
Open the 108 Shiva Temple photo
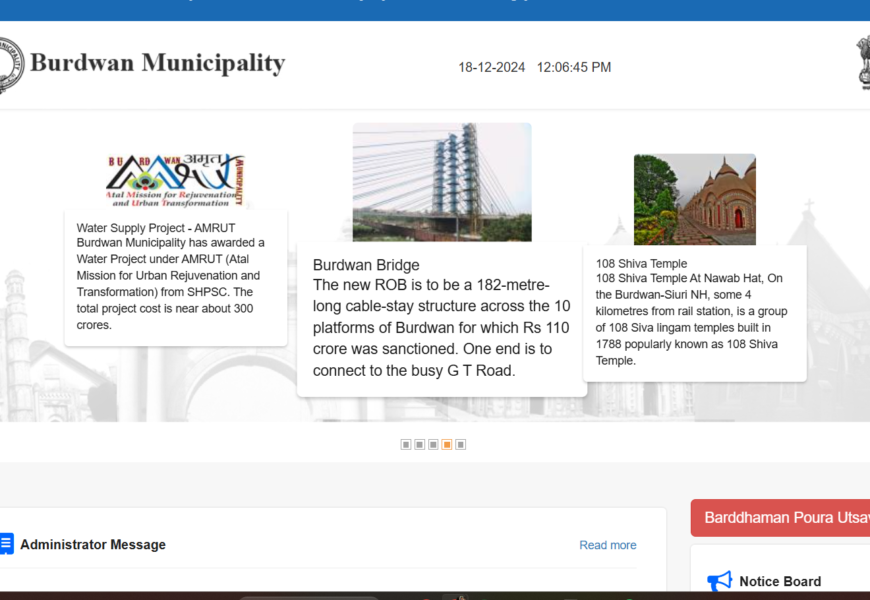coord(694,199)
